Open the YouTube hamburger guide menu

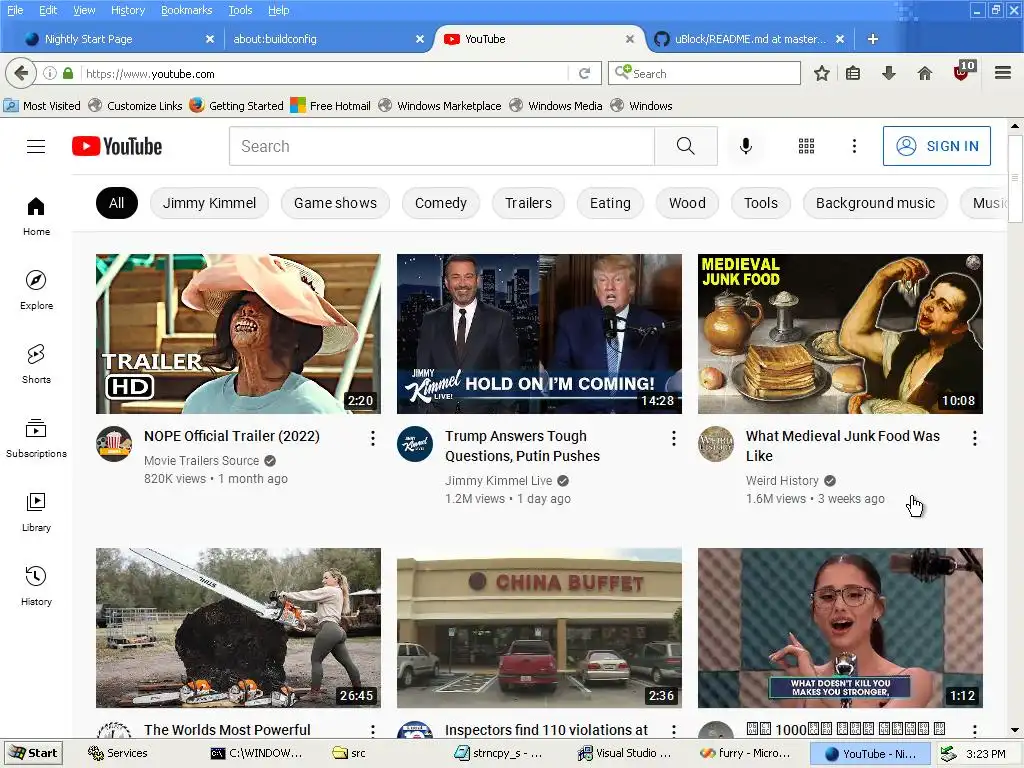(x=36, y=146)
